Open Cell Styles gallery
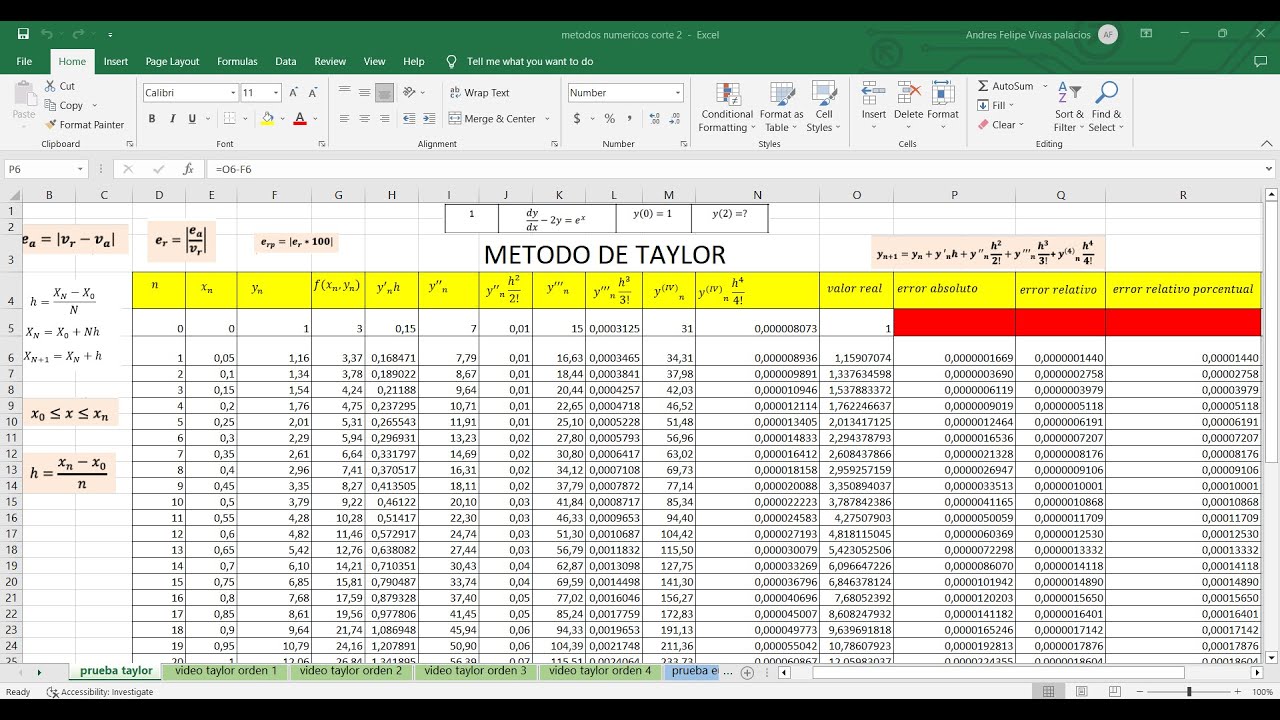Viewport: 1280px width, 720px height. click(x=823, y=106)
